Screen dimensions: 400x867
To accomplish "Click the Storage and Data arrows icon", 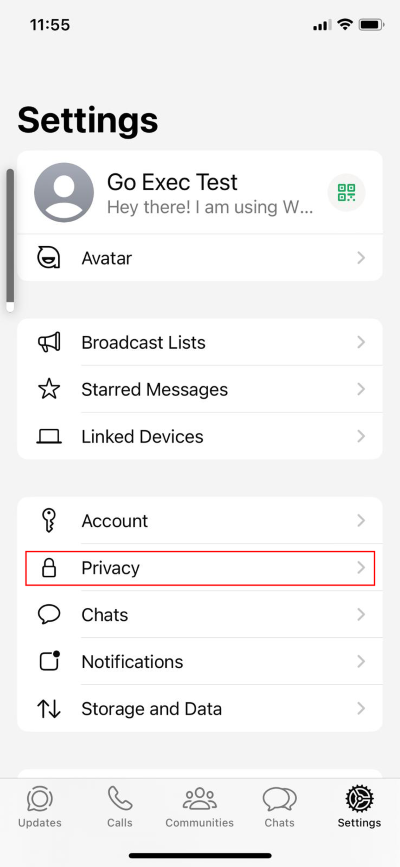I will (49, 709).
